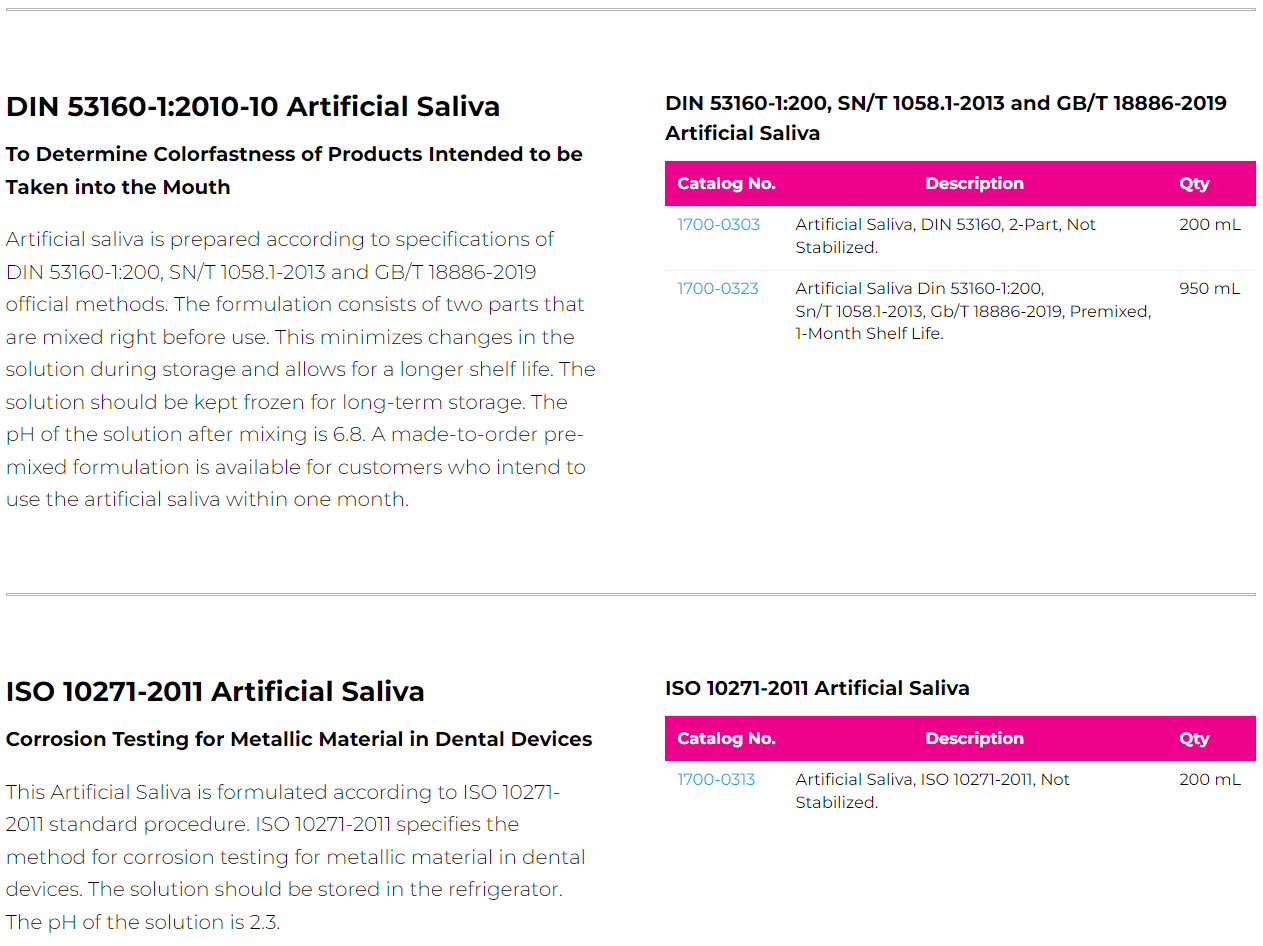Screen dimensions: 1263x946
Task: Open catalog number link 1700-0313
Action: (716, 780)
